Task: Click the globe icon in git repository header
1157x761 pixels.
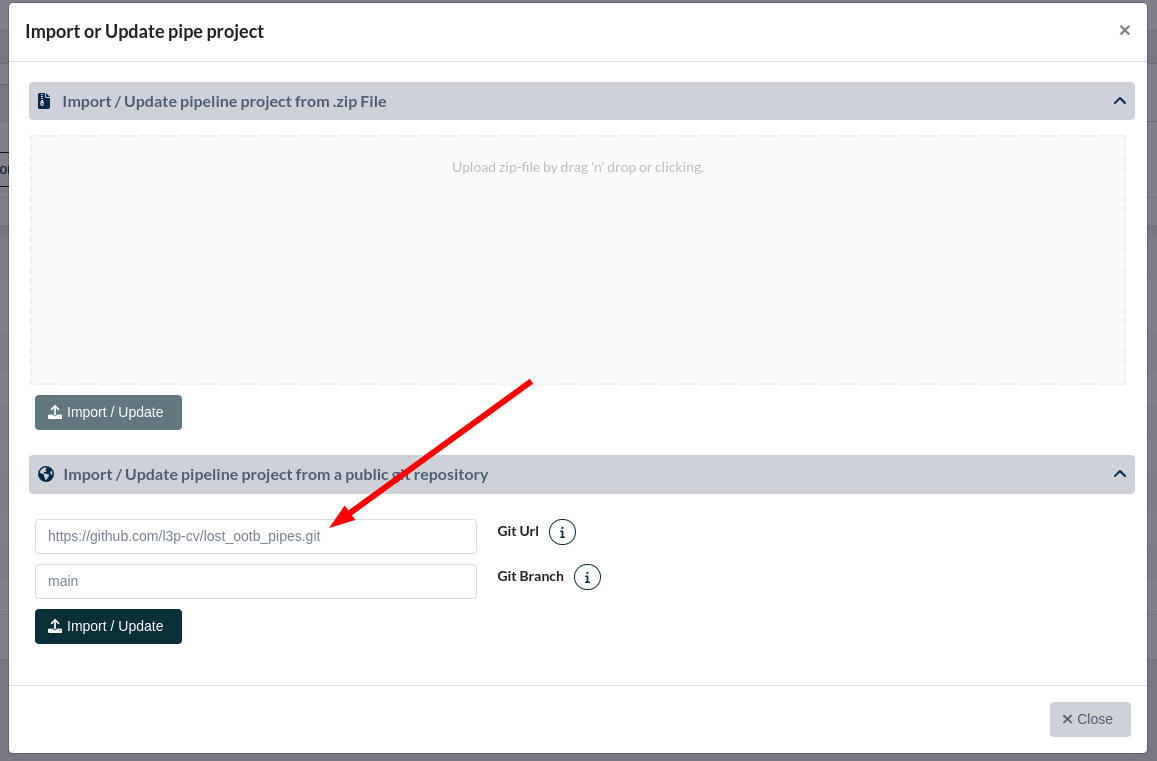Action: (45, 474)
